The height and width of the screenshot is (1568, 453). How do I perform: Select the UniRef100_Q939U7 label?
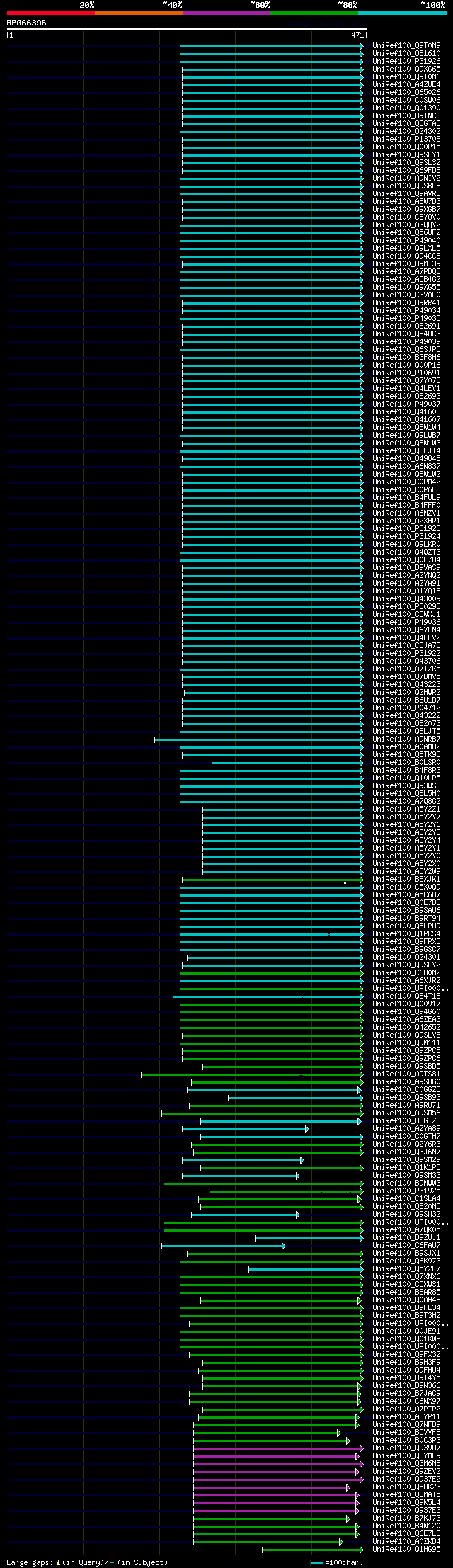click(406, 1448)
